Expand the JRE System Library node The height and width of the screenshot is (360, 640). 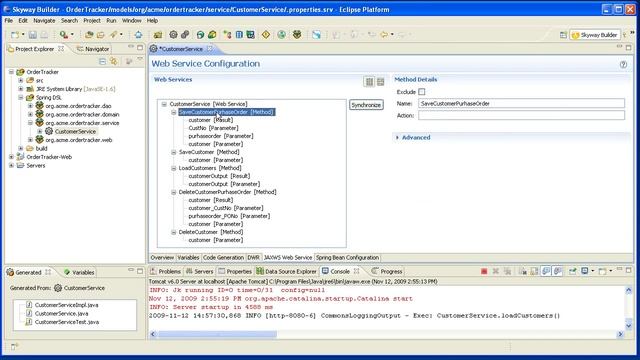[21, 89]
